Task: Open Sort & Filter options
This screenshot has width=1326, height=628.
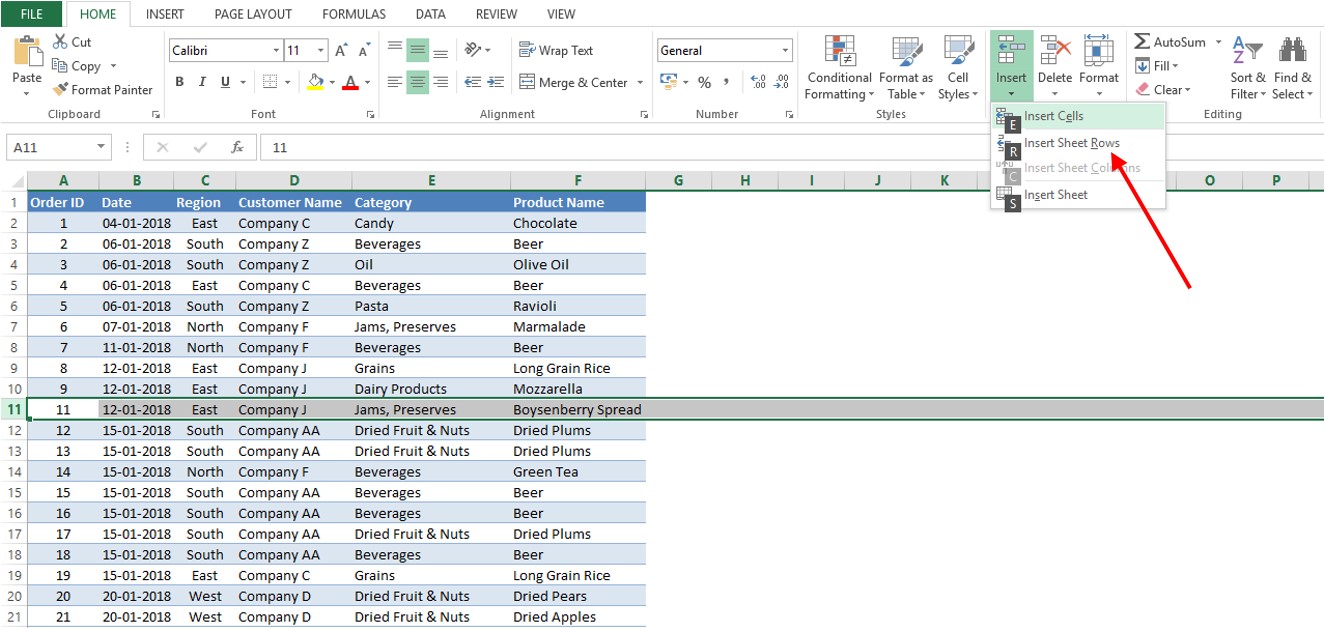Action: 1247,70
